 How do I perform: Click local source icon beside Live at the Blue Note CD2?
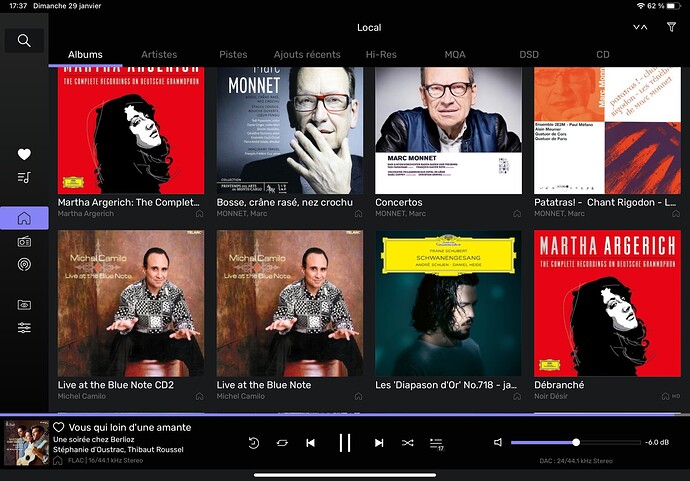point(200,397)
